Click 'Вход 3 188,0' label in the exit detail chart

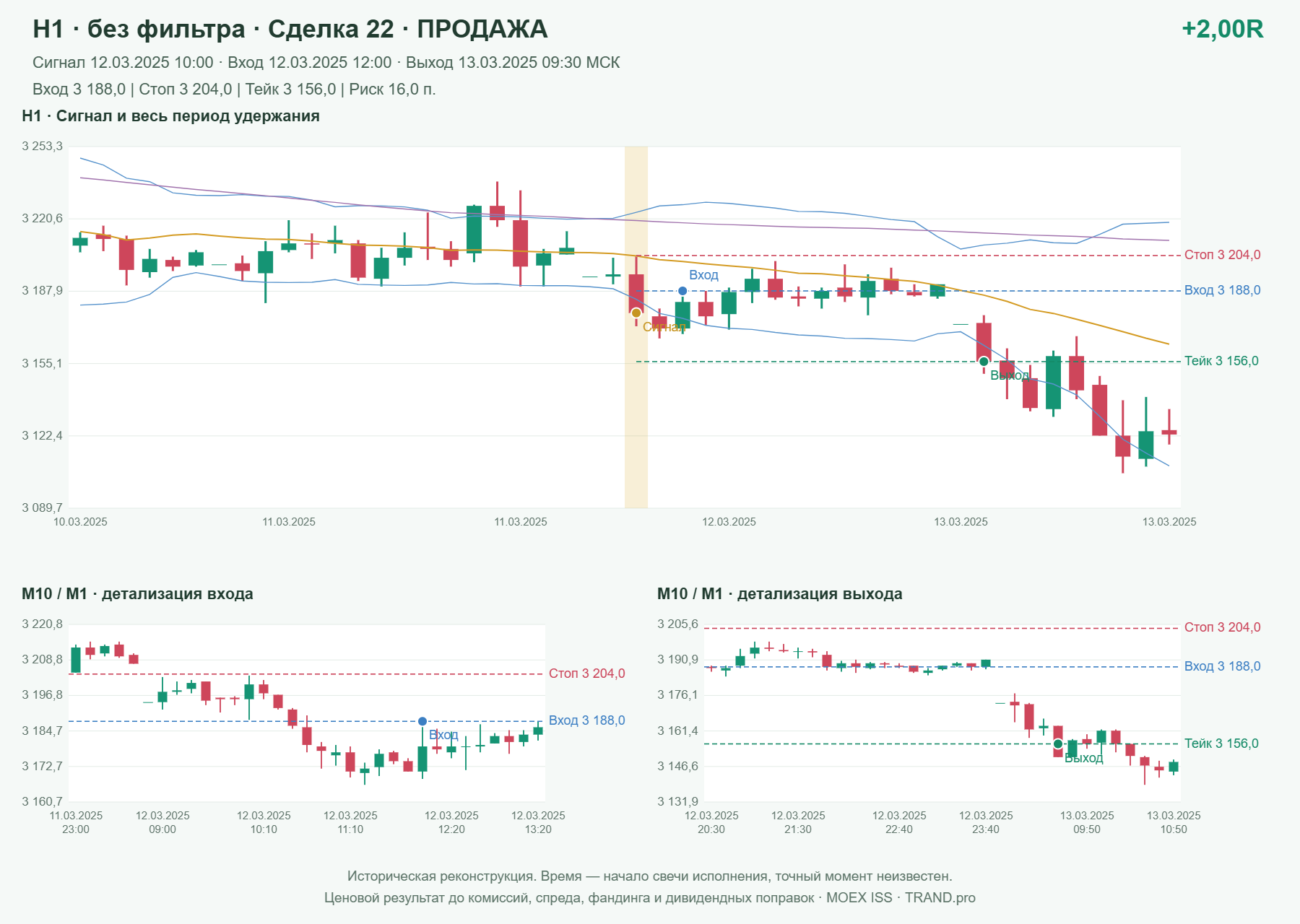click(x=1222, y=666)
